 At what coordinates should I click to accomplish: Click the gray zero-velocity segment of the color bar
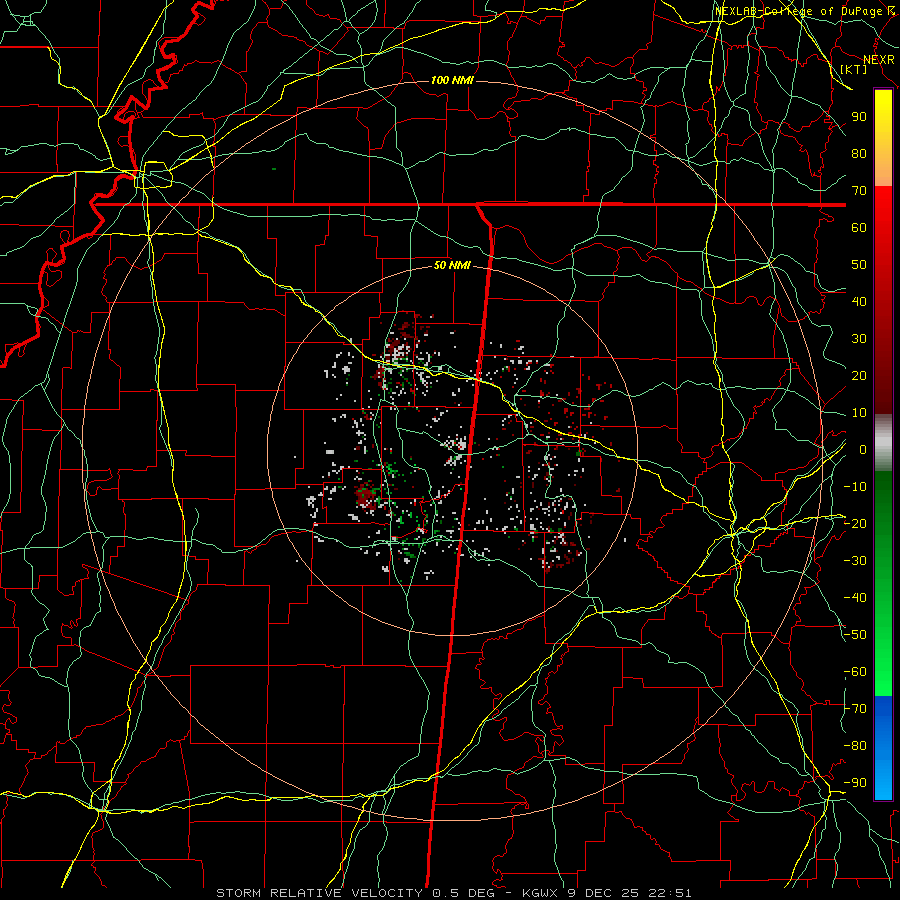tap(883, 442)
